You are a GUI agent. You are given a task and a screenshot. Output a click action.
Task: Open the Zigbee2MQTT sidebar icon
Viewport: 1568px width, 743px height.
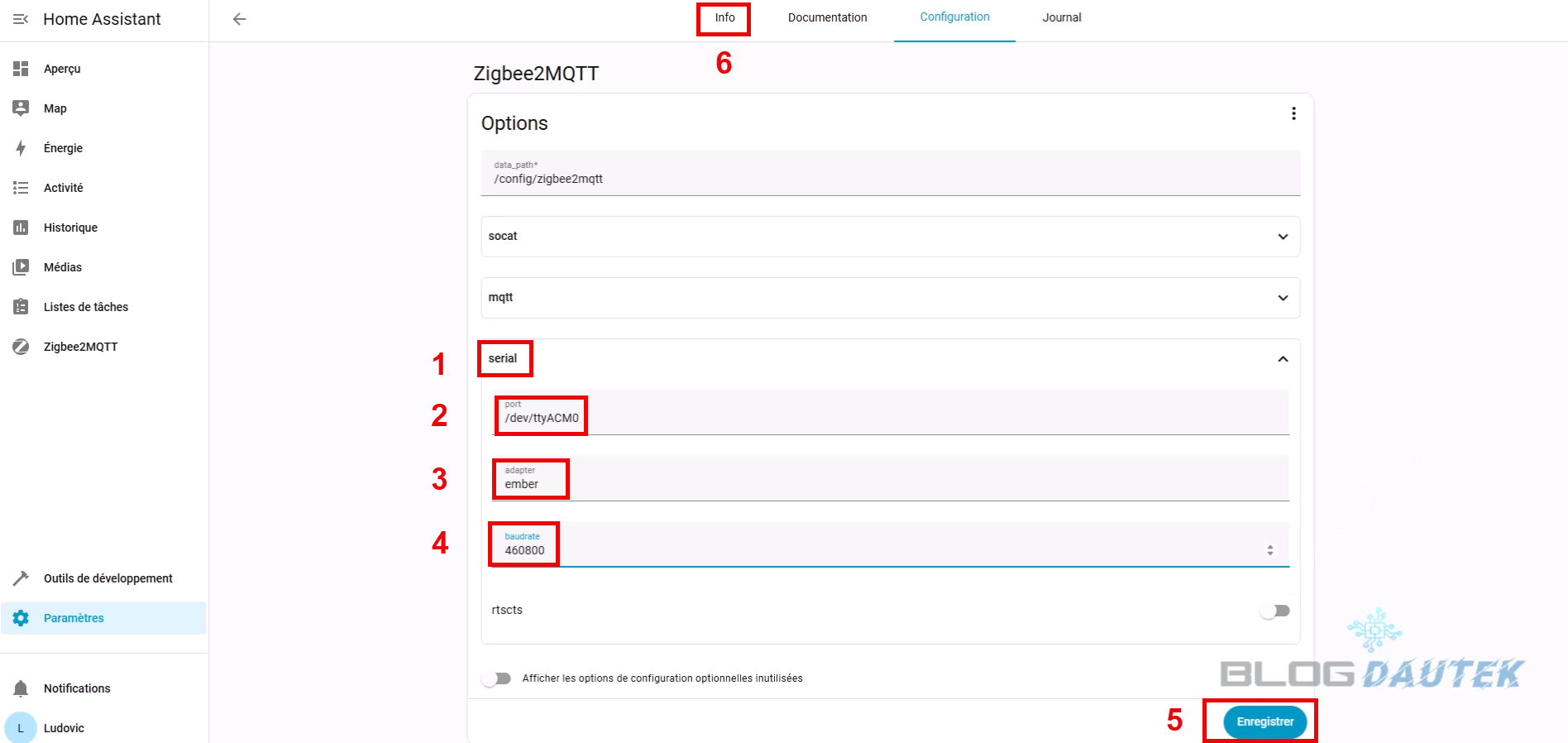[21, 347]
